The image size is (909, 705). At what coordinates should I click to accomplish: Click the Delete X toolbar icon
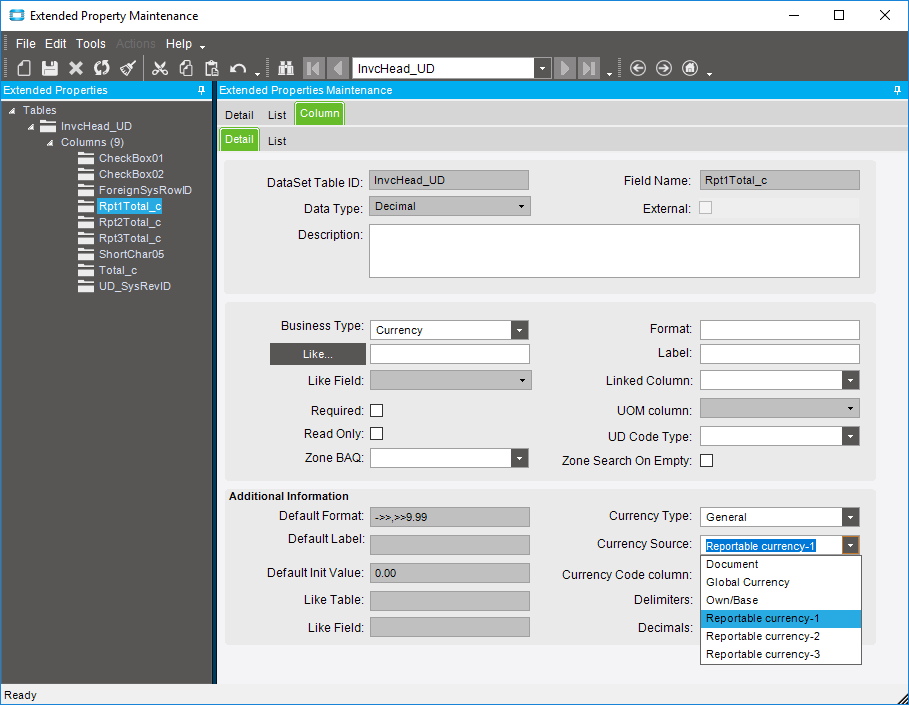tap(76, 68)
